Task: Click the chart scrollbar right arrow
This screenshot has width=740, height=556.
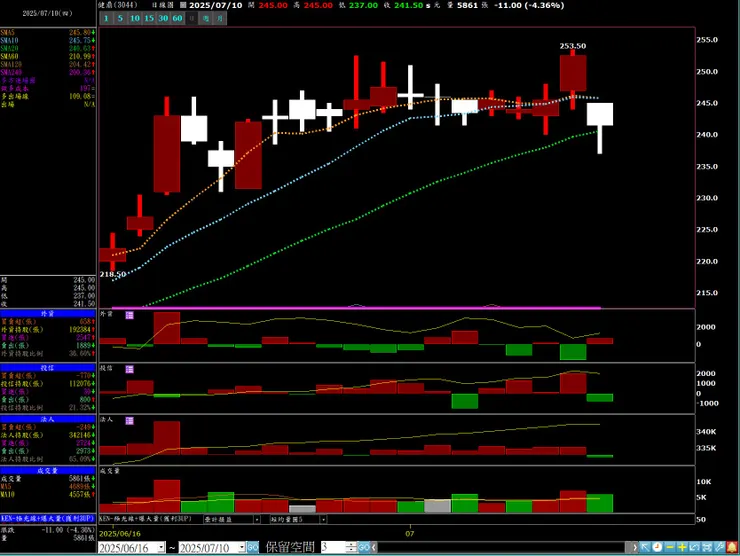Action: pyautogui.click(x=633, y=548)
